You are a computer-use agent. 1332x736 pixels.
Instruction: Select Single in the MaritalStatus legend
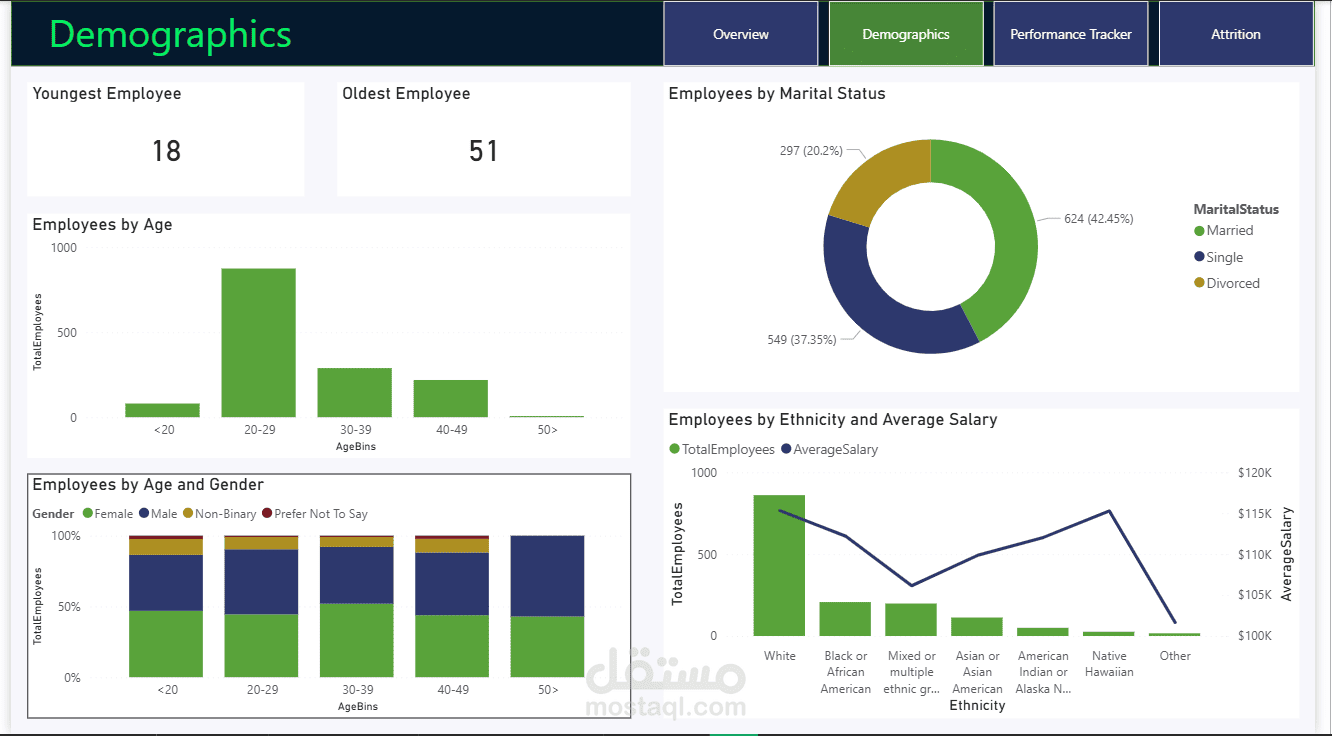[x=1218, y=257]
